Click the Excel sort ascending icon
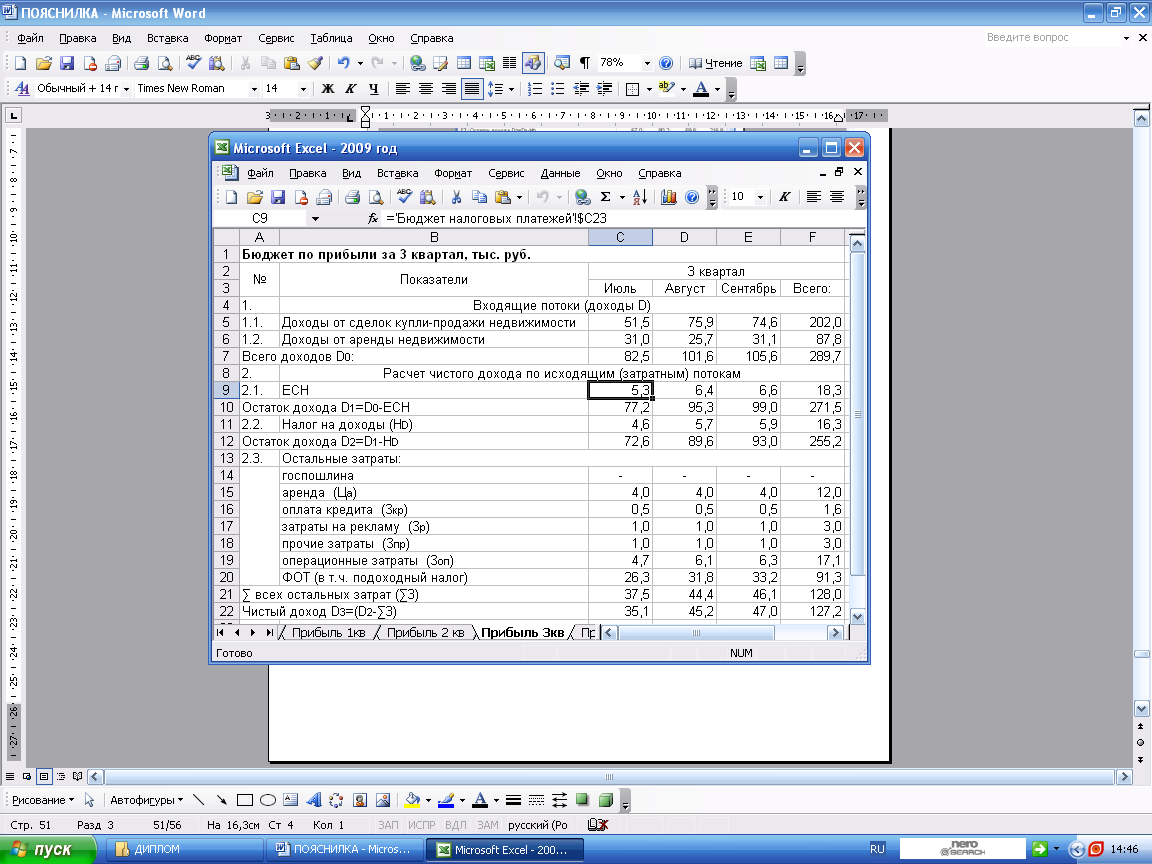The image size is (1152, 864). 641,197
